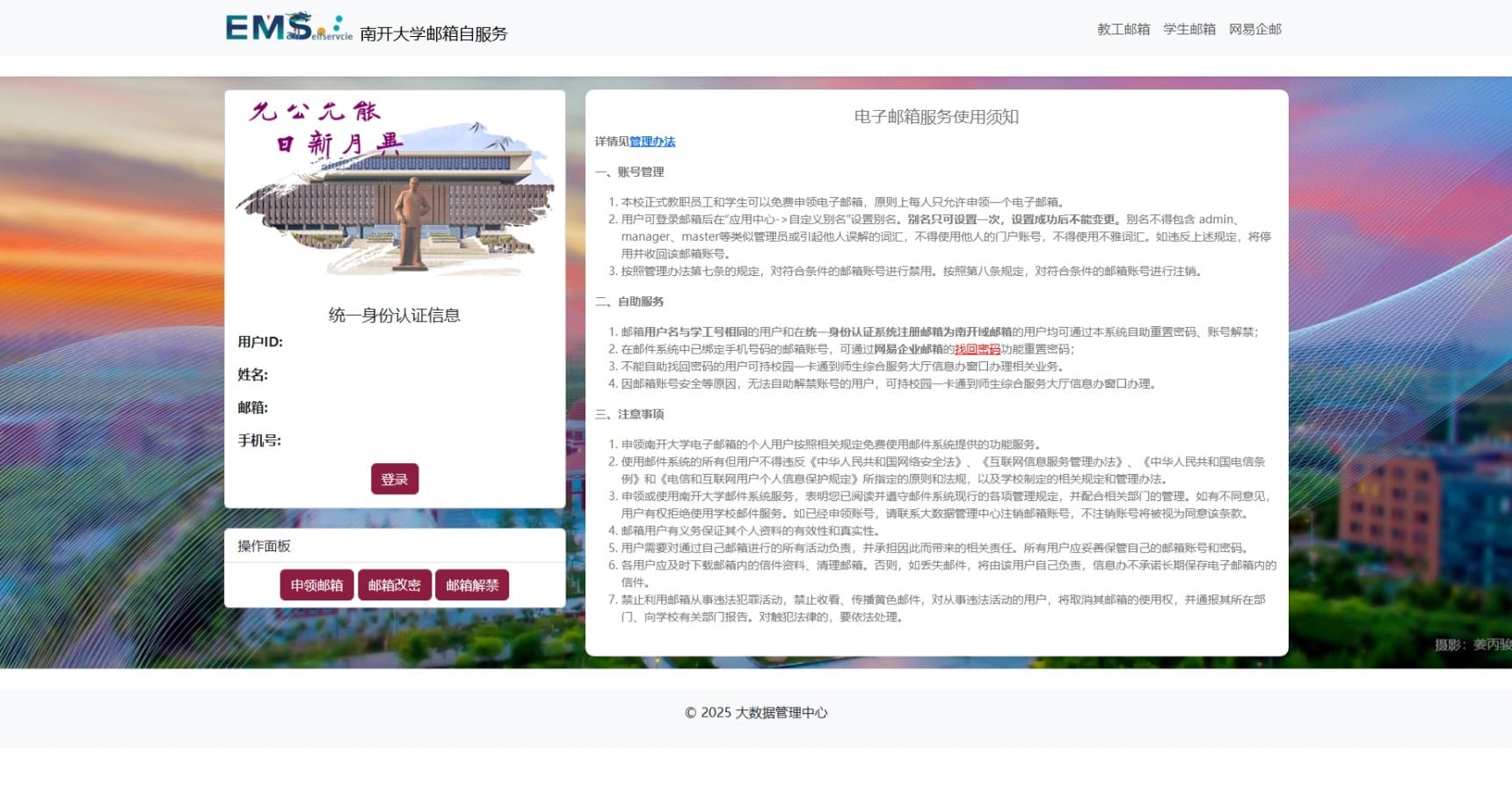Click the 邮箱改密 button

395,585
